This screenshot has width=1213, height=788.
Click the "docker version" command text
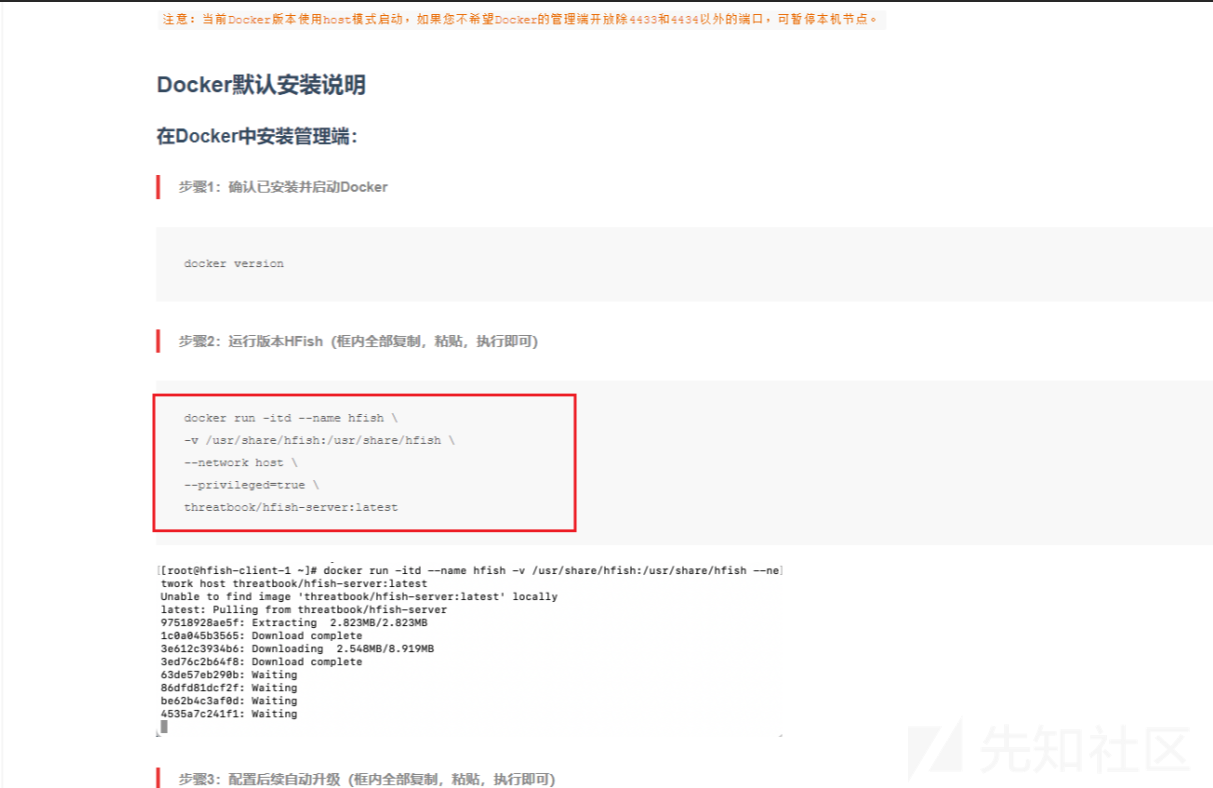[x=234, y=264]
